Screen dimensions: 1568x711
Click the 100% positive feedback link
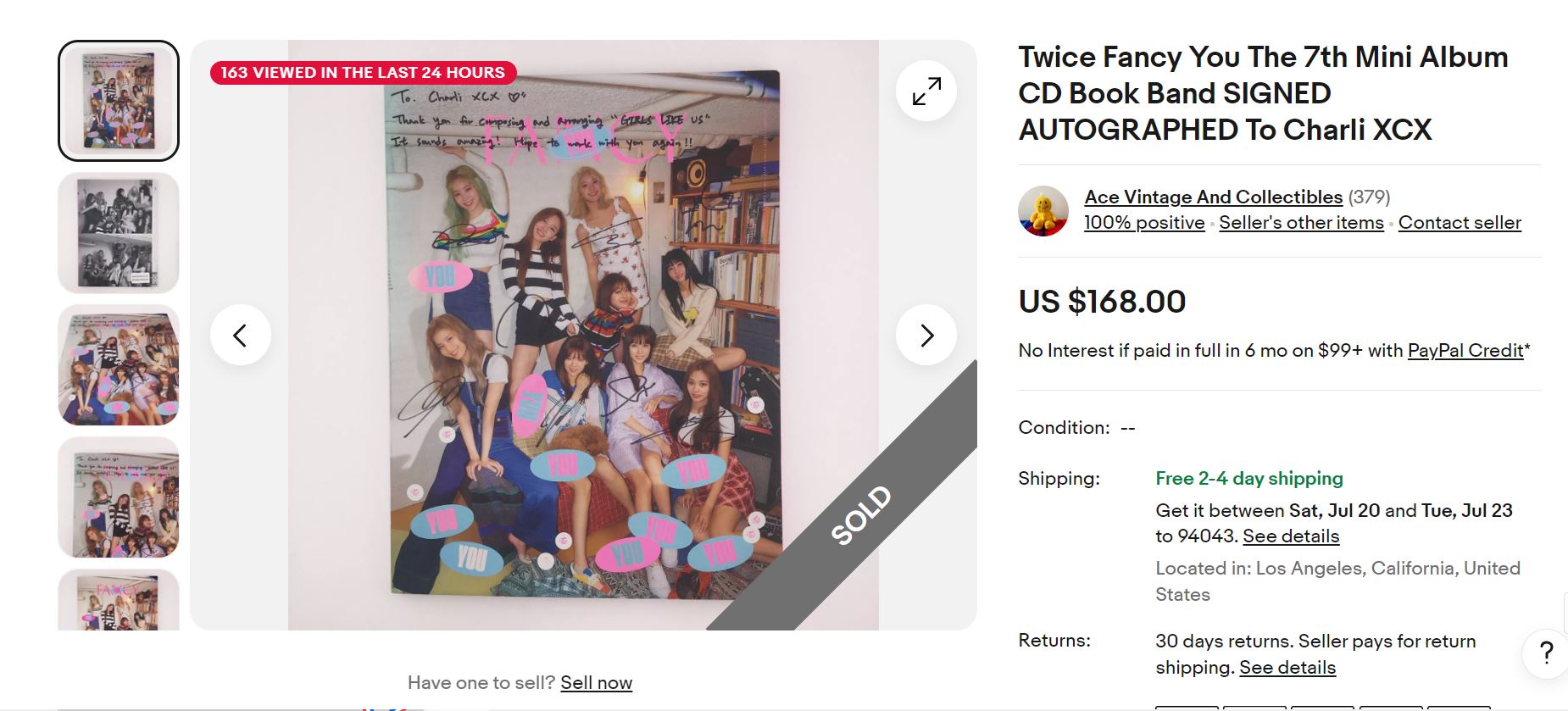point(1144,223)
